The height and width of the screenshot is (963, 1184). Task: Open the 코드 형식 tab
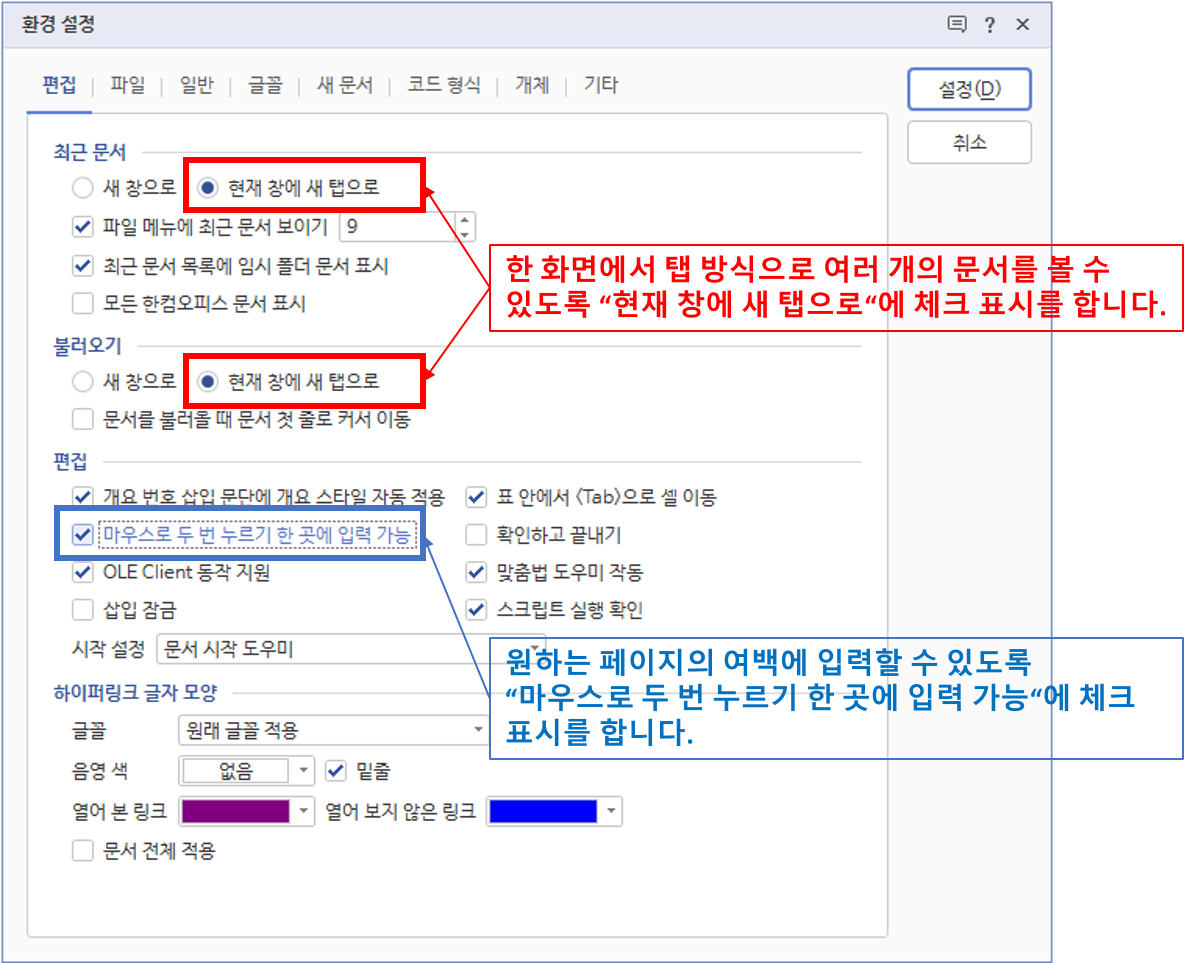pos(444,86)
